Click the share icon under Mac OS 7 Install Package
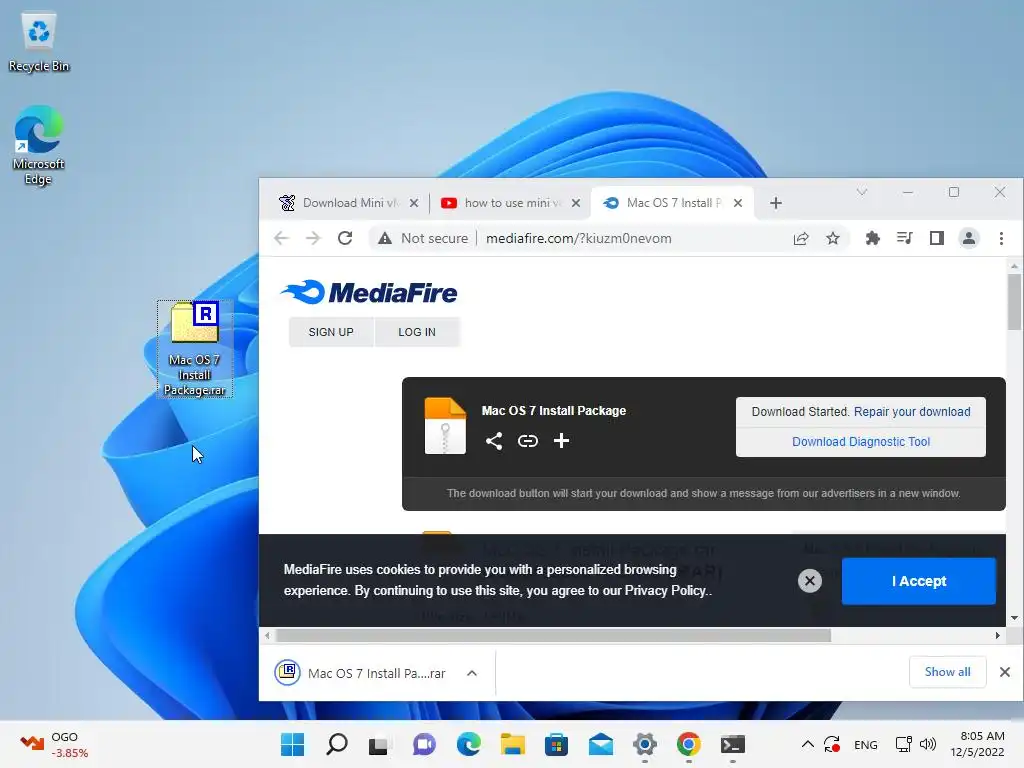This screenshot has height=768, width=1024. [494, 441]
